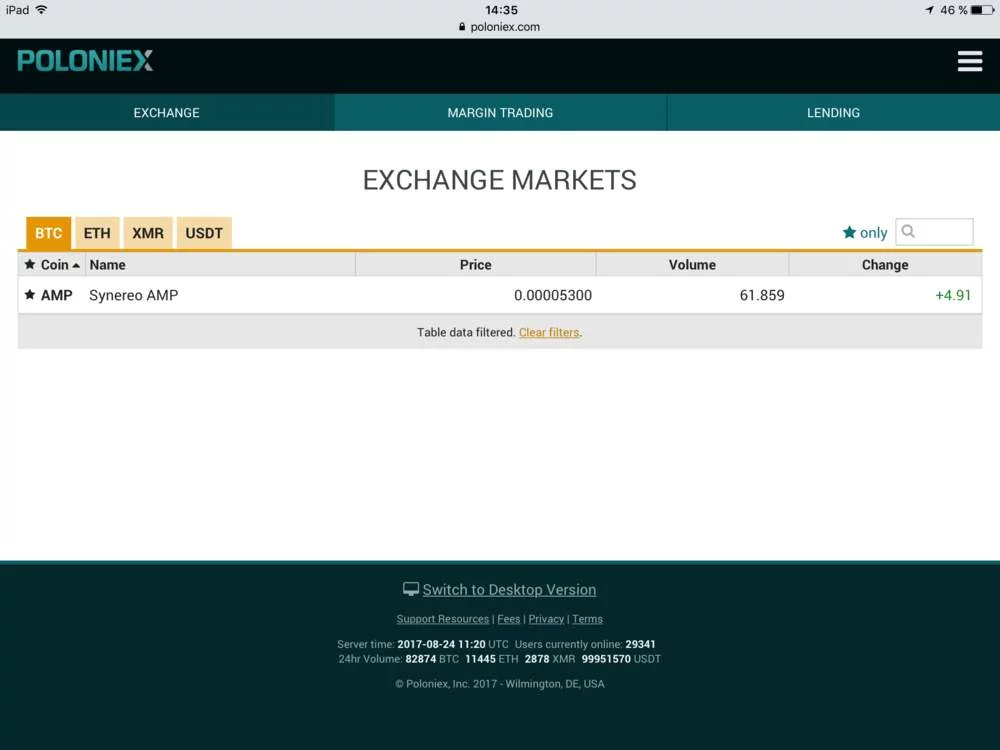Viewport: 1000px width, 750px height.
Task: Click the volume value 61.859
Action: [x=762, y=295]
